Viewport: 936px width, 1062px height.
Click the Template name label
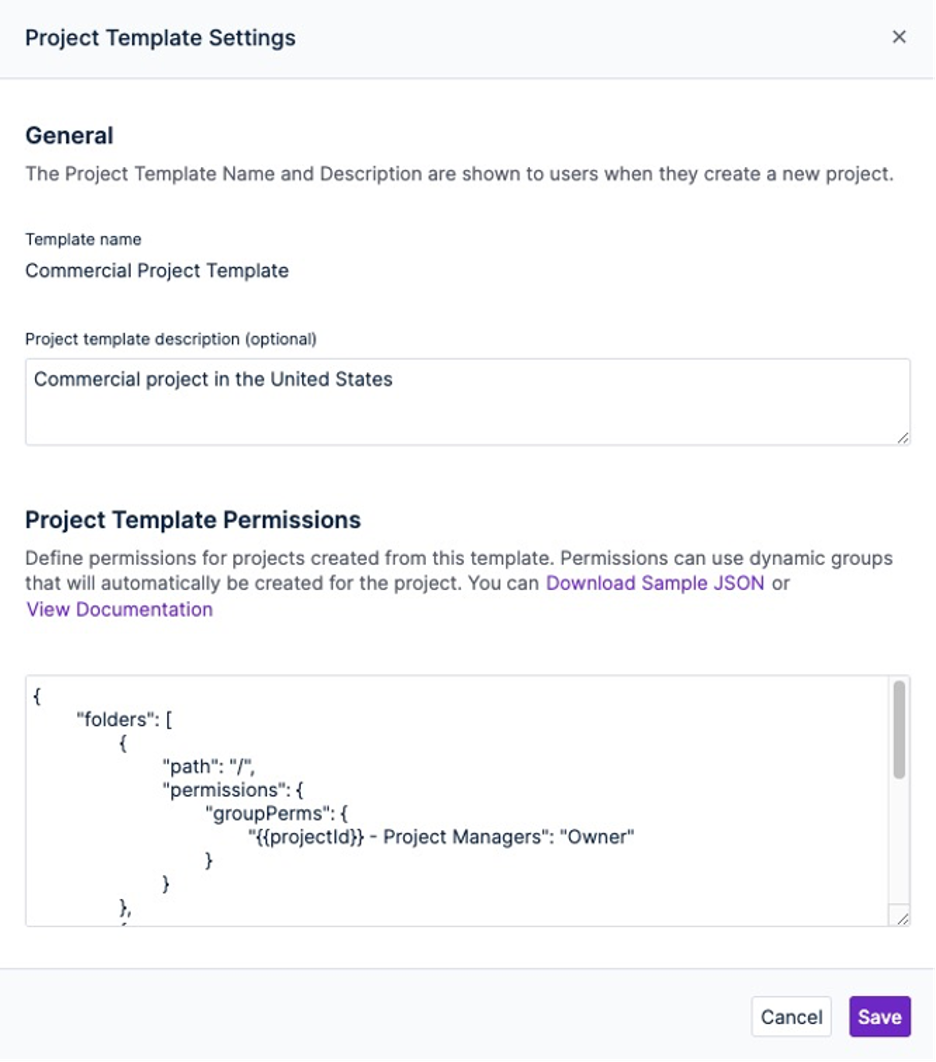coord(83,239)
